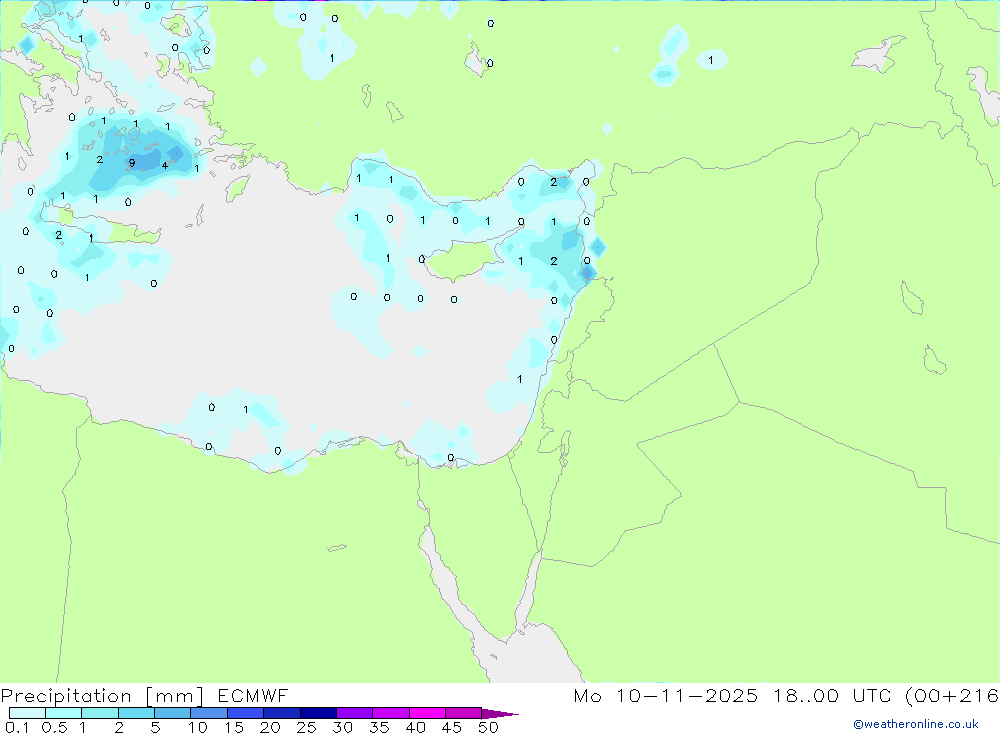Image resolution: width=1000 pixels, height=733 pixels.
Task: Click the '4' precipitation value on map
Action: (165, 166)
